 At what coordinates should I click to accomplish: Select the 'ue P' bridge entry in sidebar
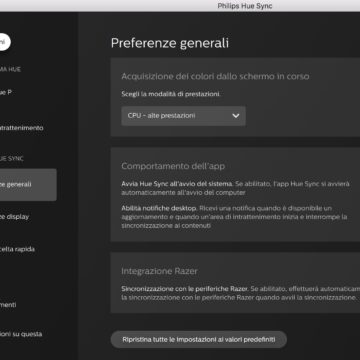point(6,92)
